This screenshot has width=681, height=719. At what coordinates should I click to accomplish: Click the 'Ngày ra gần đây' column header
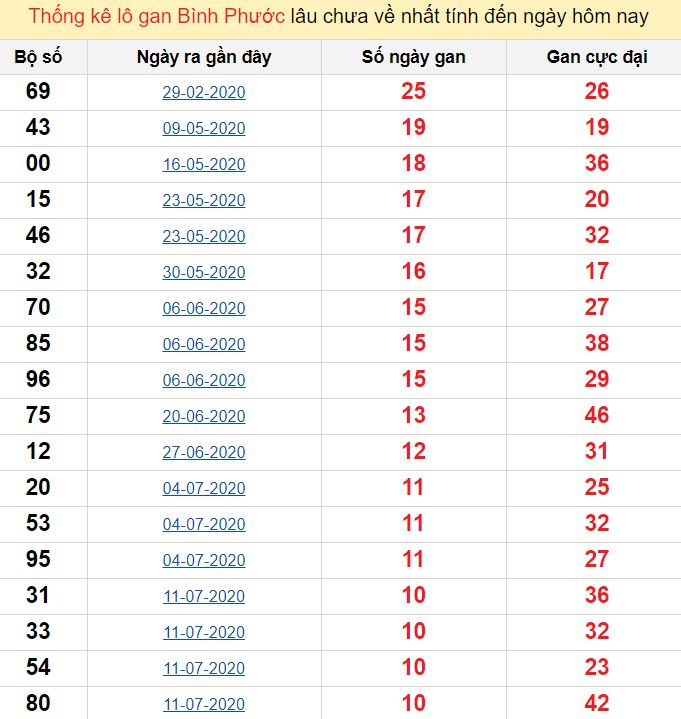[204, 57]
